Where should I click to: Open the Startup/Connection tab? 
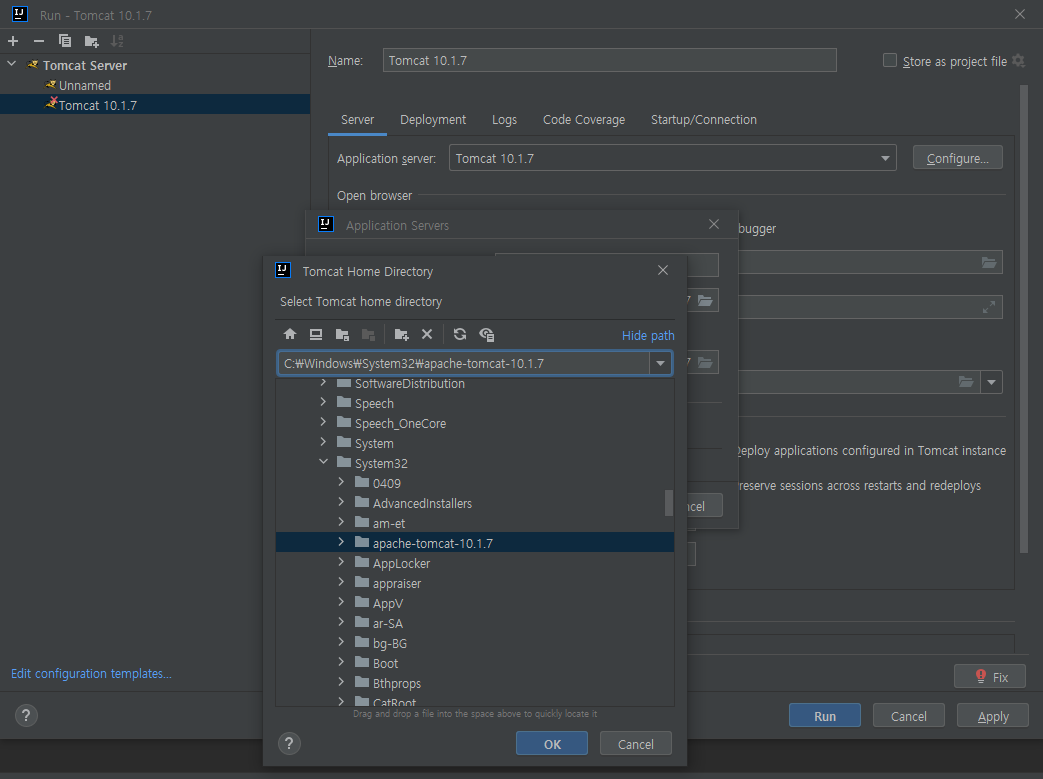[704, 120]
